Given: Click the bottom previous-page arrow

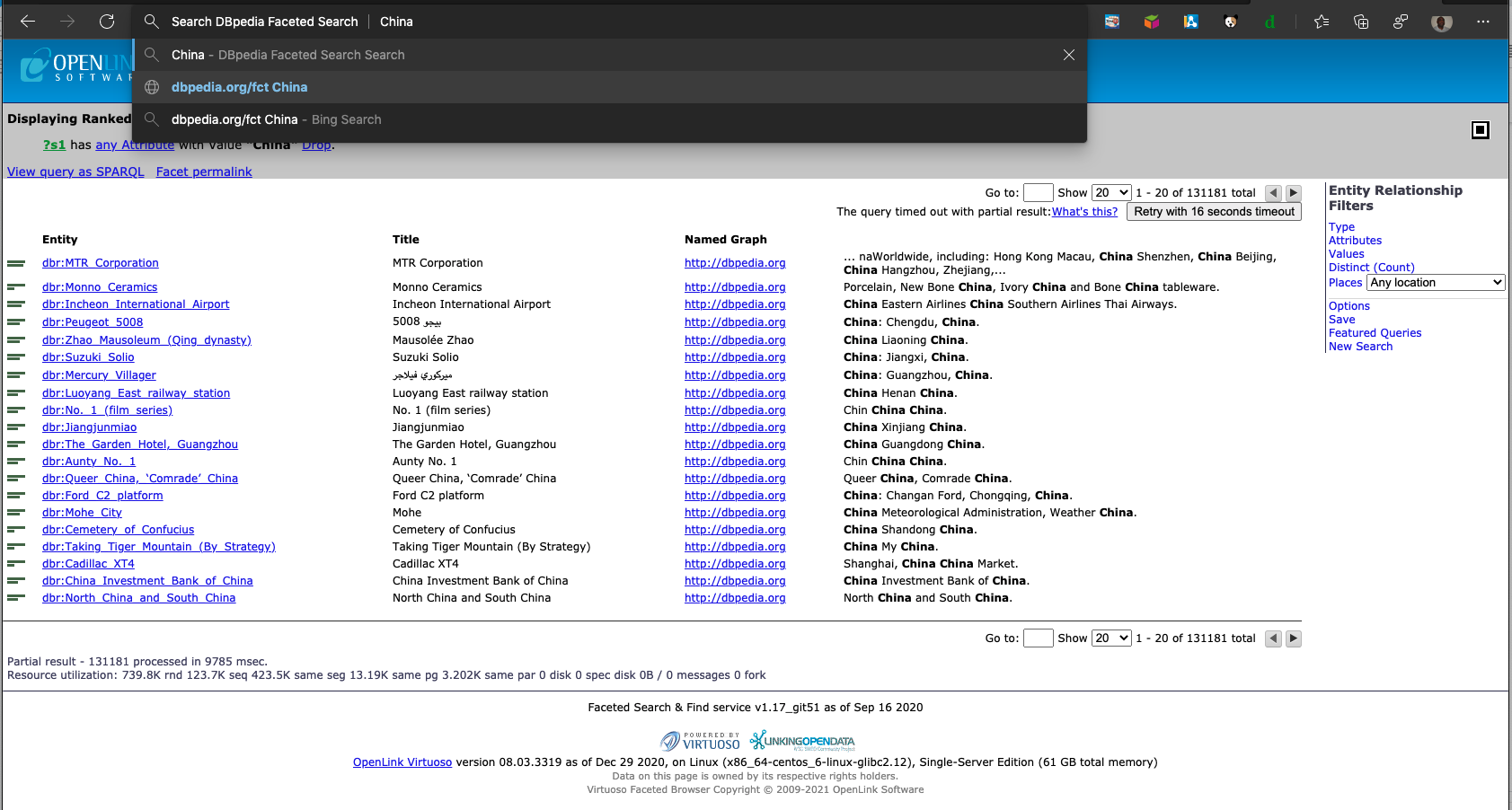Looking at the screenshot, I should pyautogui.click(x=1273, y=638).
